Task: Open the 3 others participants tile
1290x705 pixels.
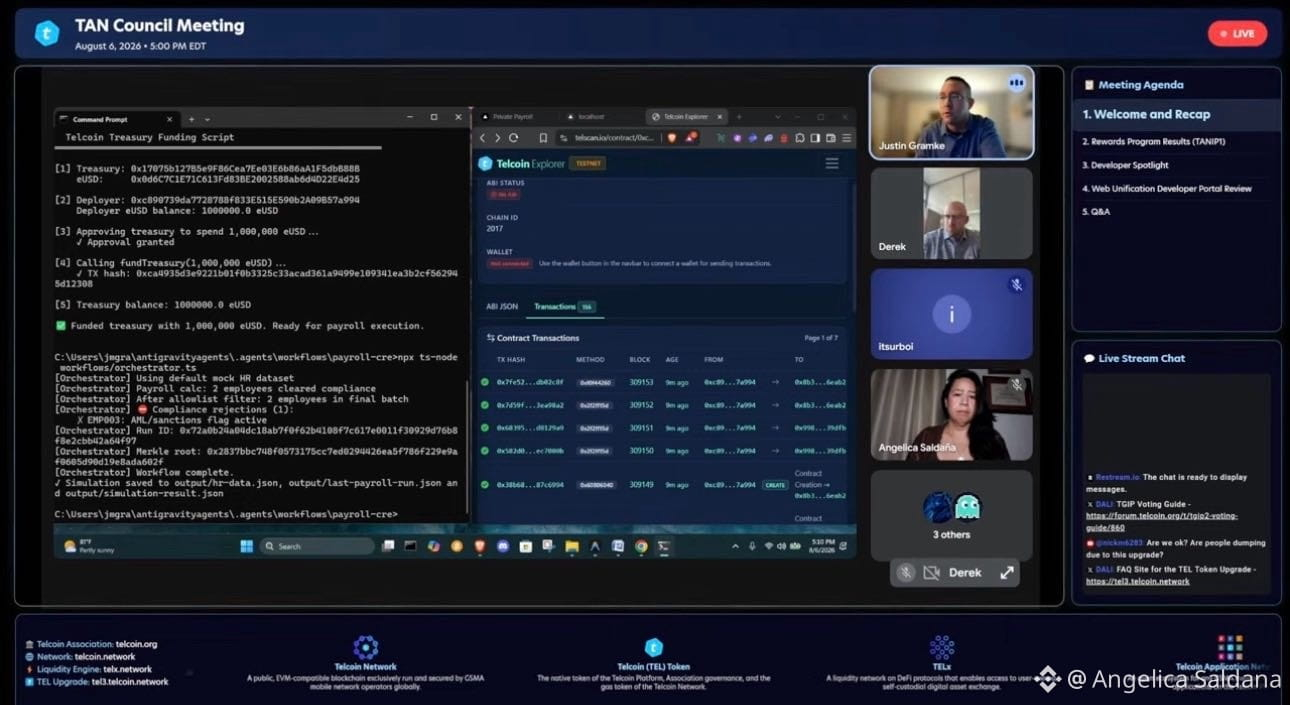Action: tap(951, 515)
